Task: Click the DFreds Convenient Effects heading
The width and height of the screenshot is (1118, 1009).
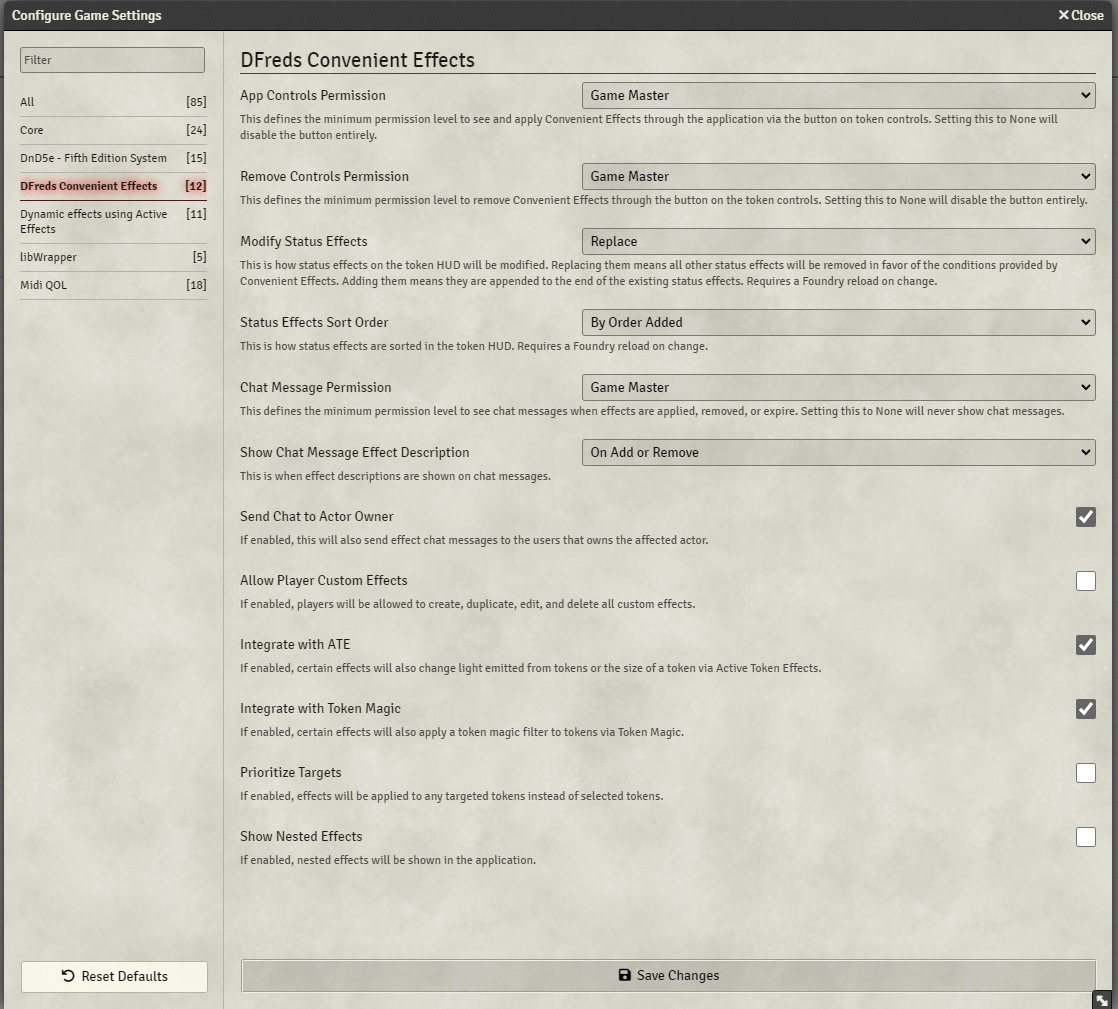Action: coord(357,60)
